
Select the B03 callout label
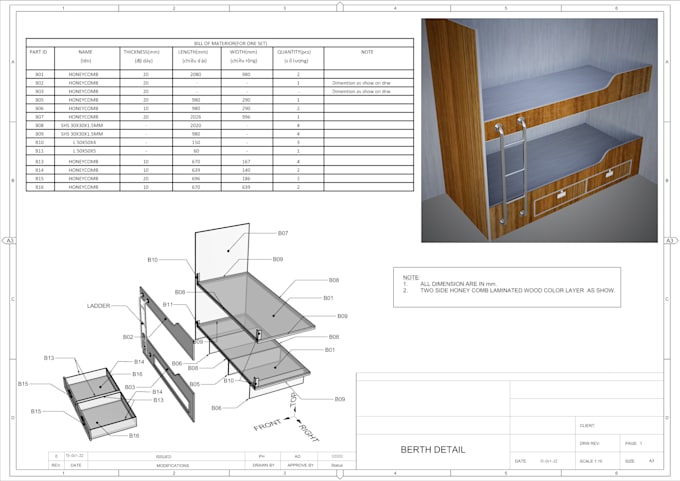click(130, 387)
